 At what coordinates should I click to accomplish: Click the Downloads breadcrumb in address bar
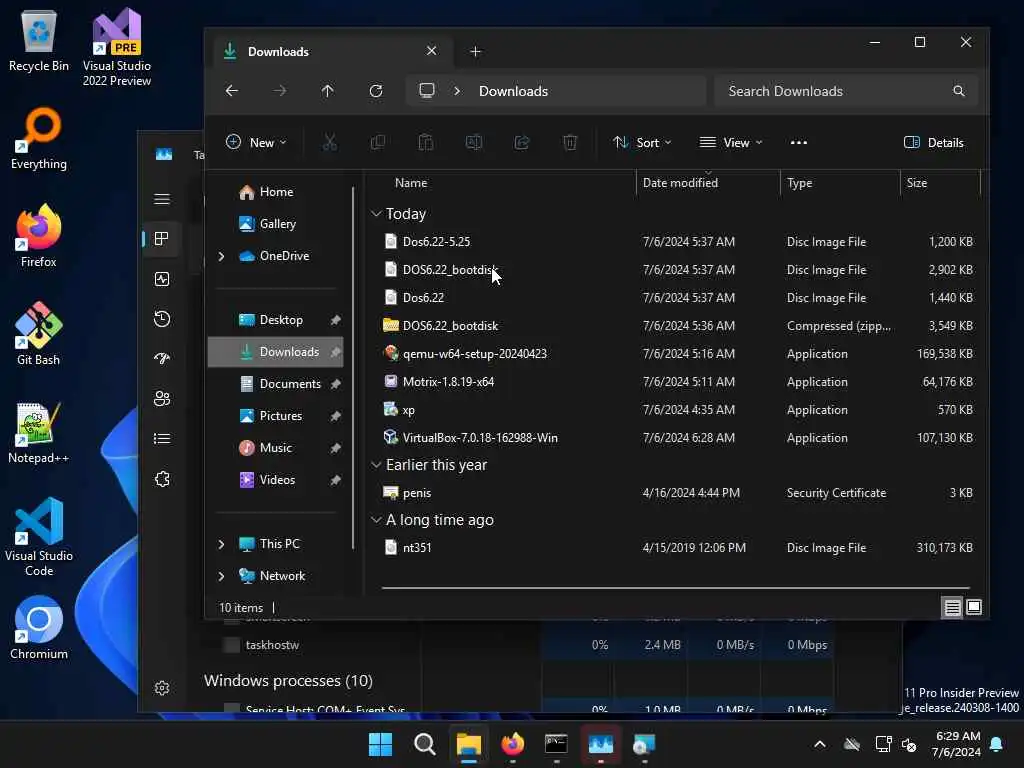[x=513, y=91]
